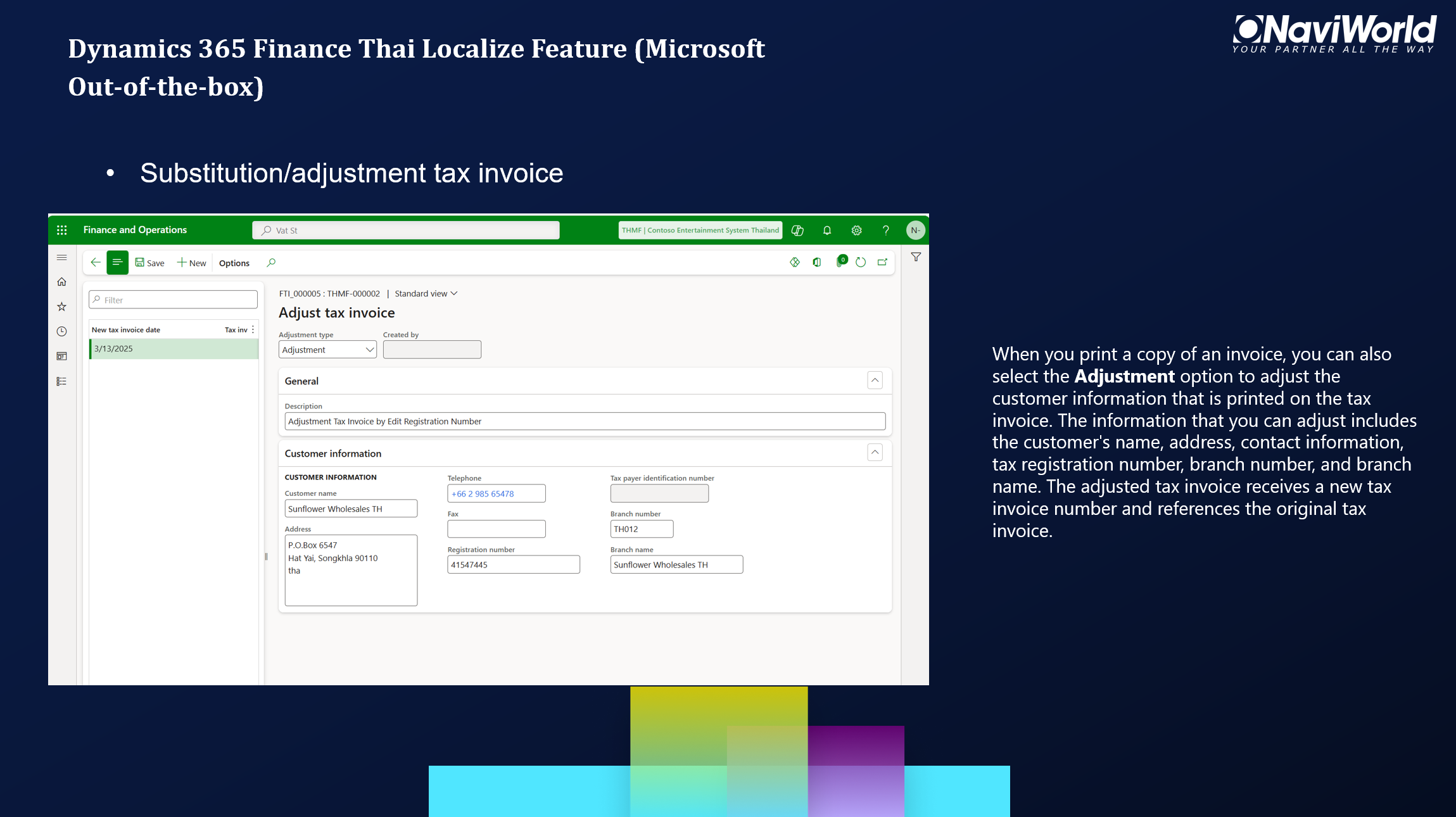Screen dimensions: 1456x817
Task: Open the user avatar N menu
Action: (915, 231)
